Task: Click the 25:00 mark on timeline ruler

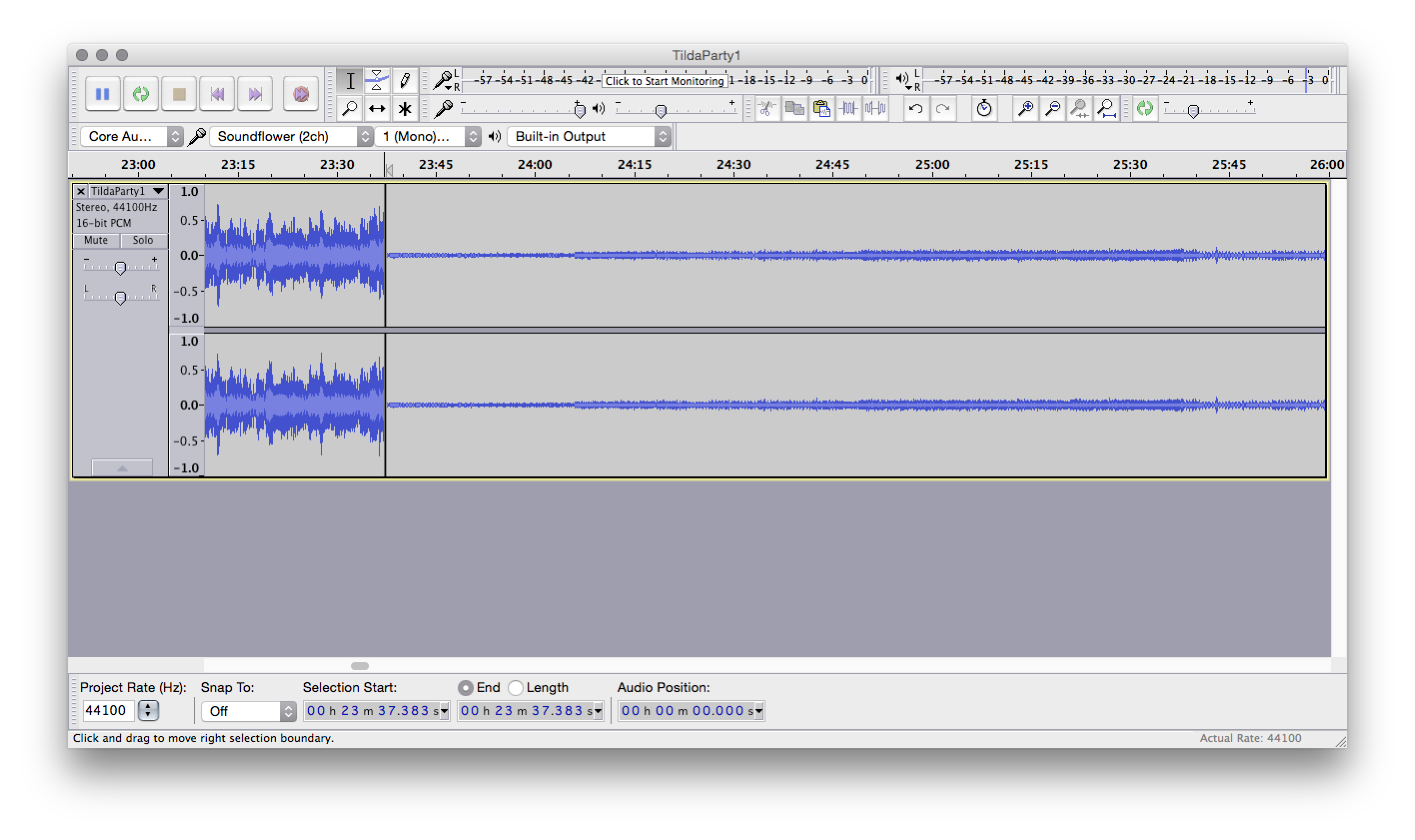Action: pyautogui.click(x=932, y=165)
